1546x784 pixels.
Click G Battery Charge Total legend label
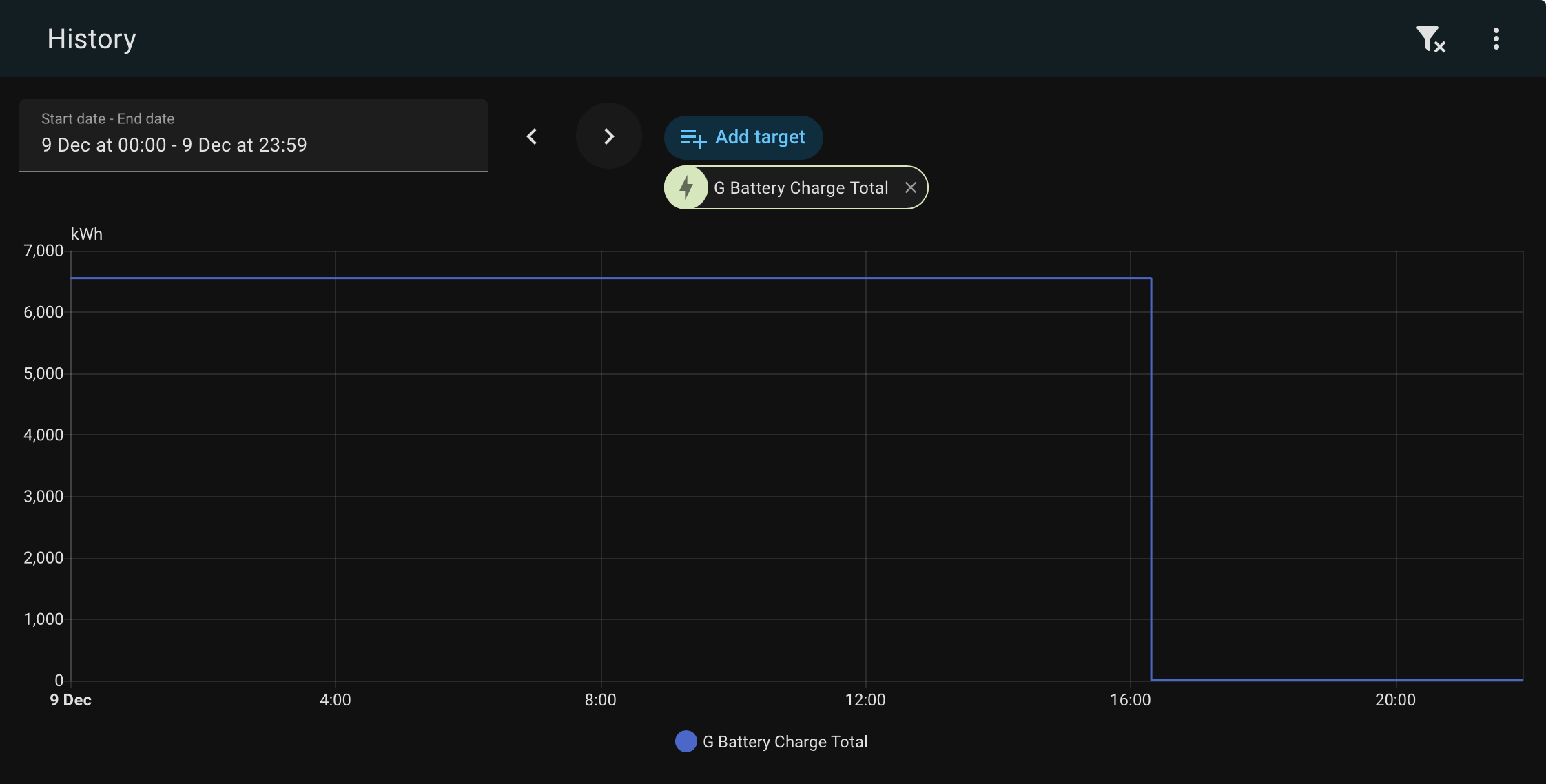pyautogui.click(x=785, y=742)
